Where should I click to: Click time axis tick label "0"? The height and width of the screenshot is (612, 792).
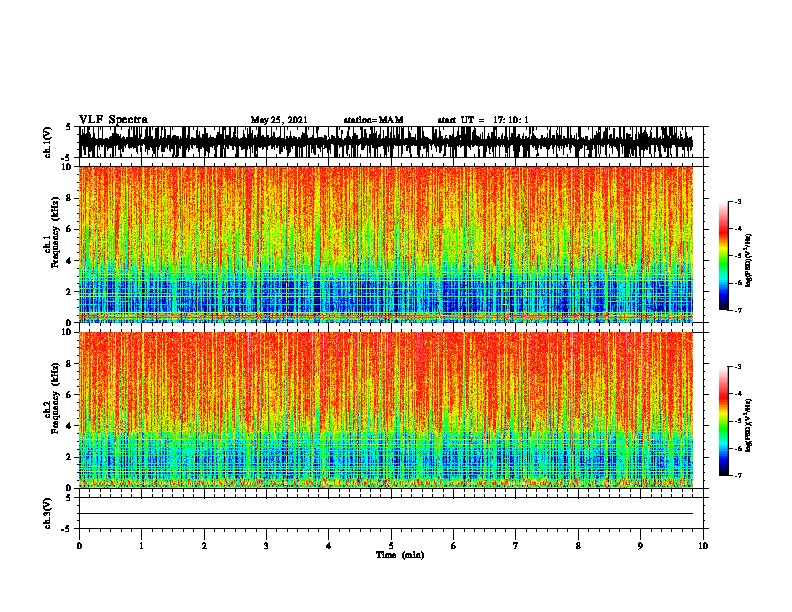point(79,546)
